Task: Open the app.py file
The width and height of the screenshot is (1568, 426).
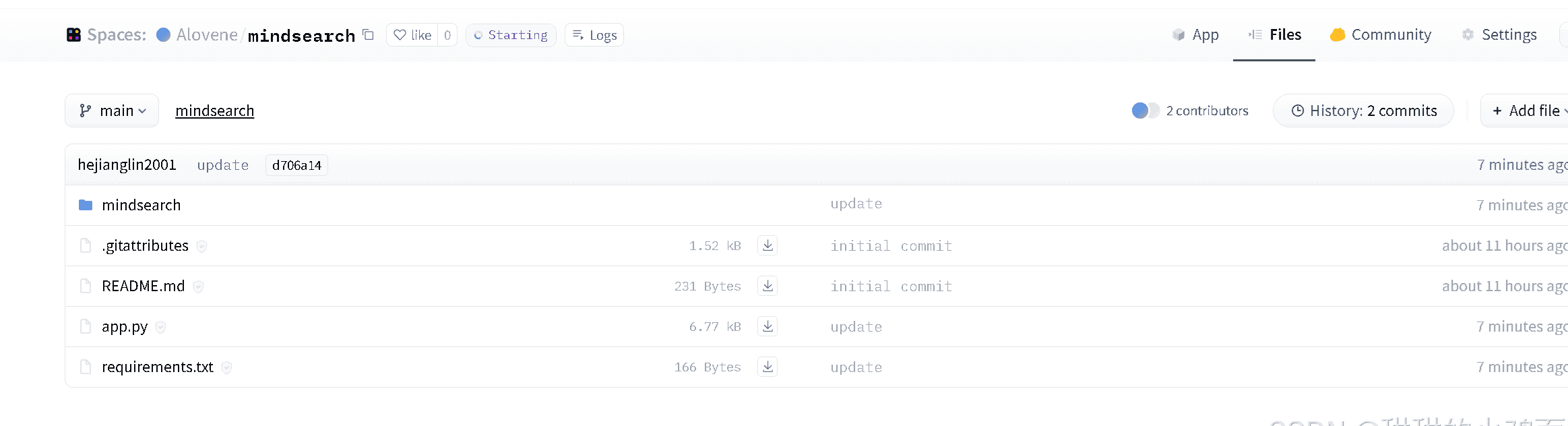Action: 125,327
